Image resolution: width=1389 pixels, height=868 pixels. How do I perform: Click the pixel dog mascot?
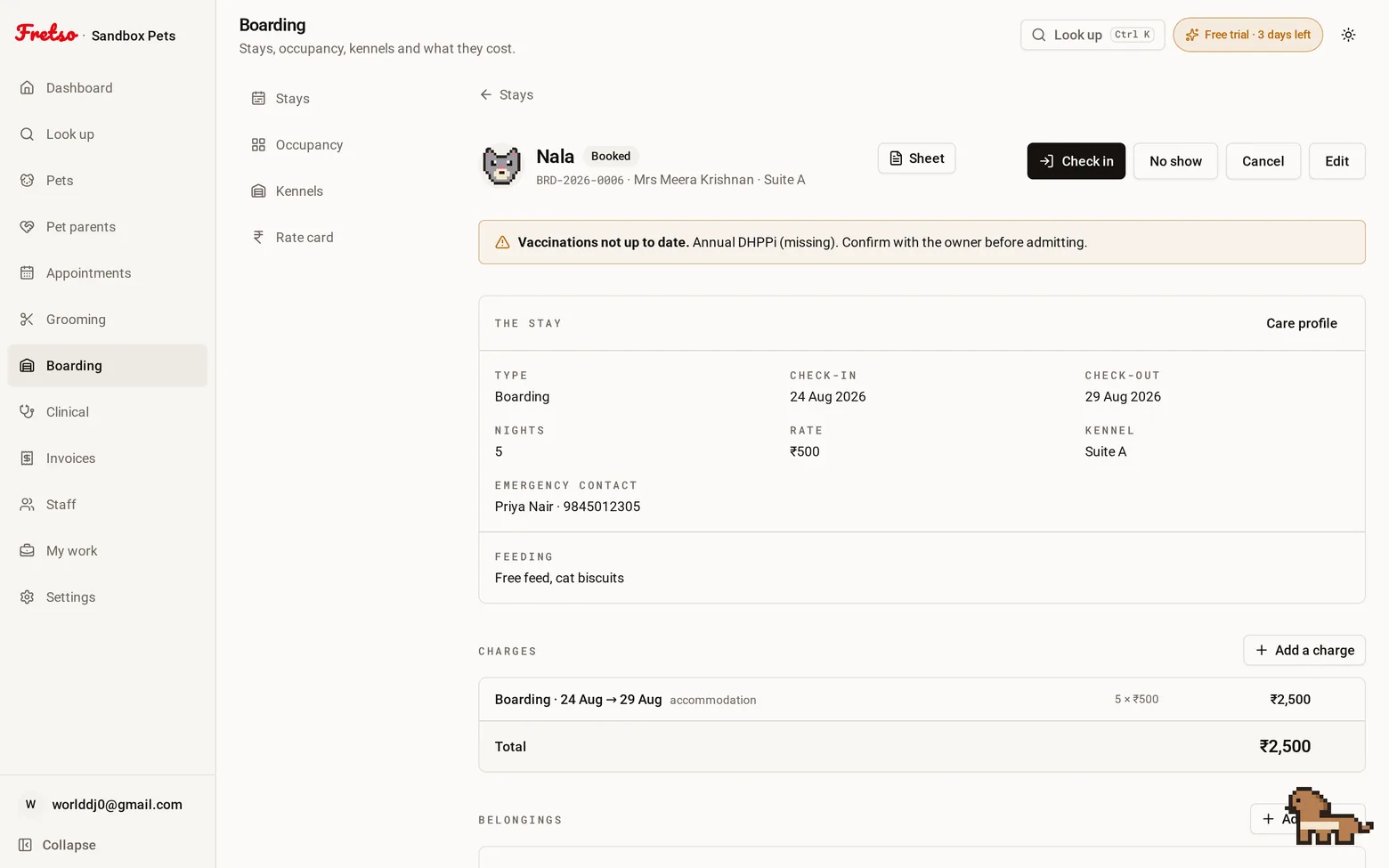coord(1329,815)
